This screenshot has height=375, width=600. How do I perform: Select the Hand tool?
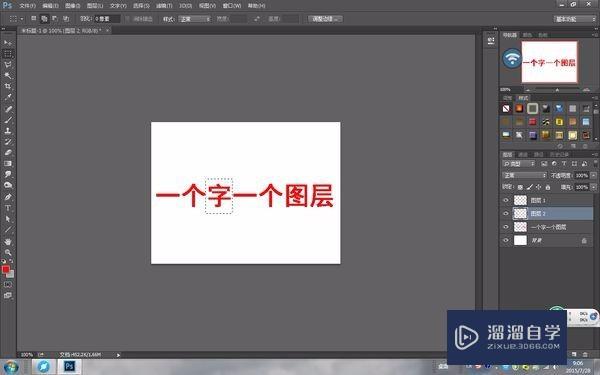tap(8, 242)
